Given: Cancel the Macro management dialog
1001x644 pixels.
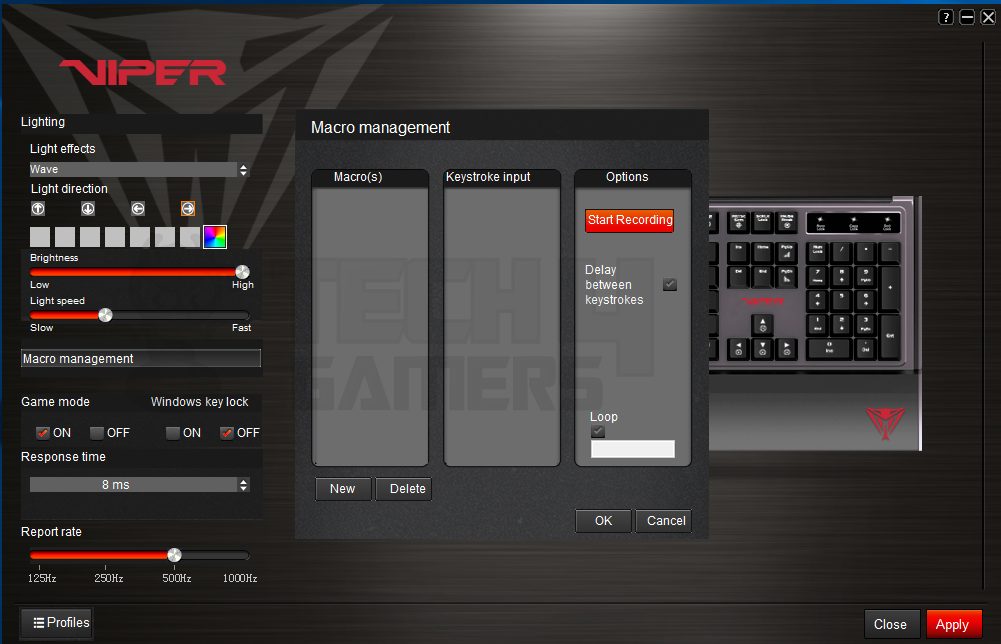Looking at the screenshot, I should [663, 521].
